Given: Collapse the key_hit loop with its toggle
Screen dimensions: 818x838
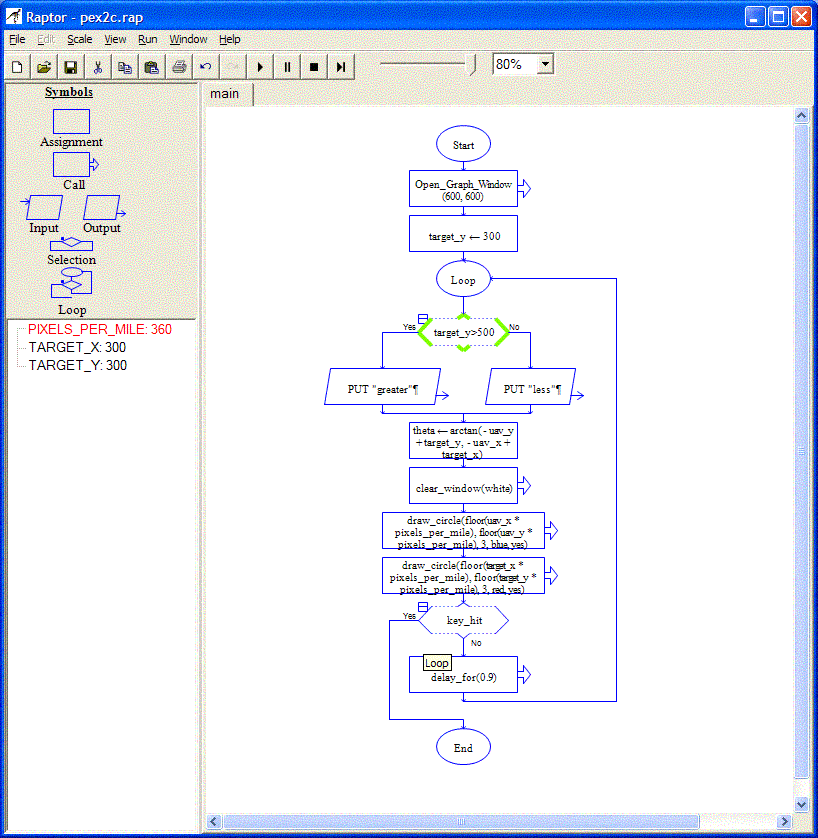Looking at the screenshot, I should pyautogui.click(x=423, y=607).
